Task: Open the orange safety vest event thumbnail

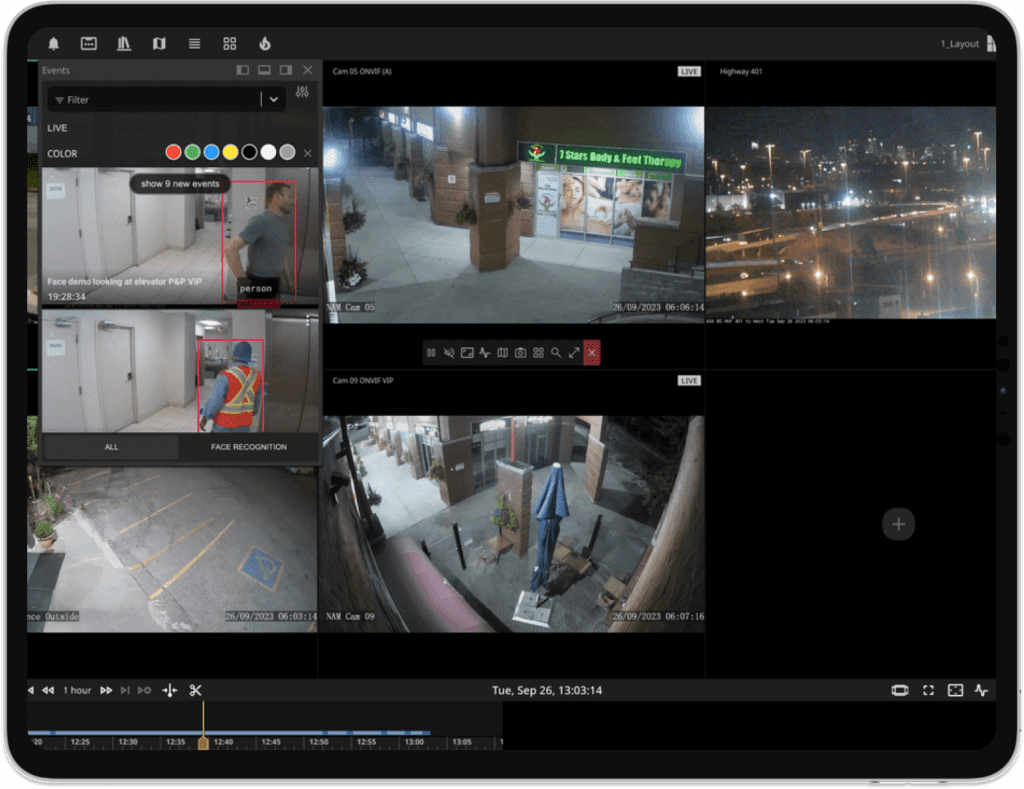Action: 180,371
